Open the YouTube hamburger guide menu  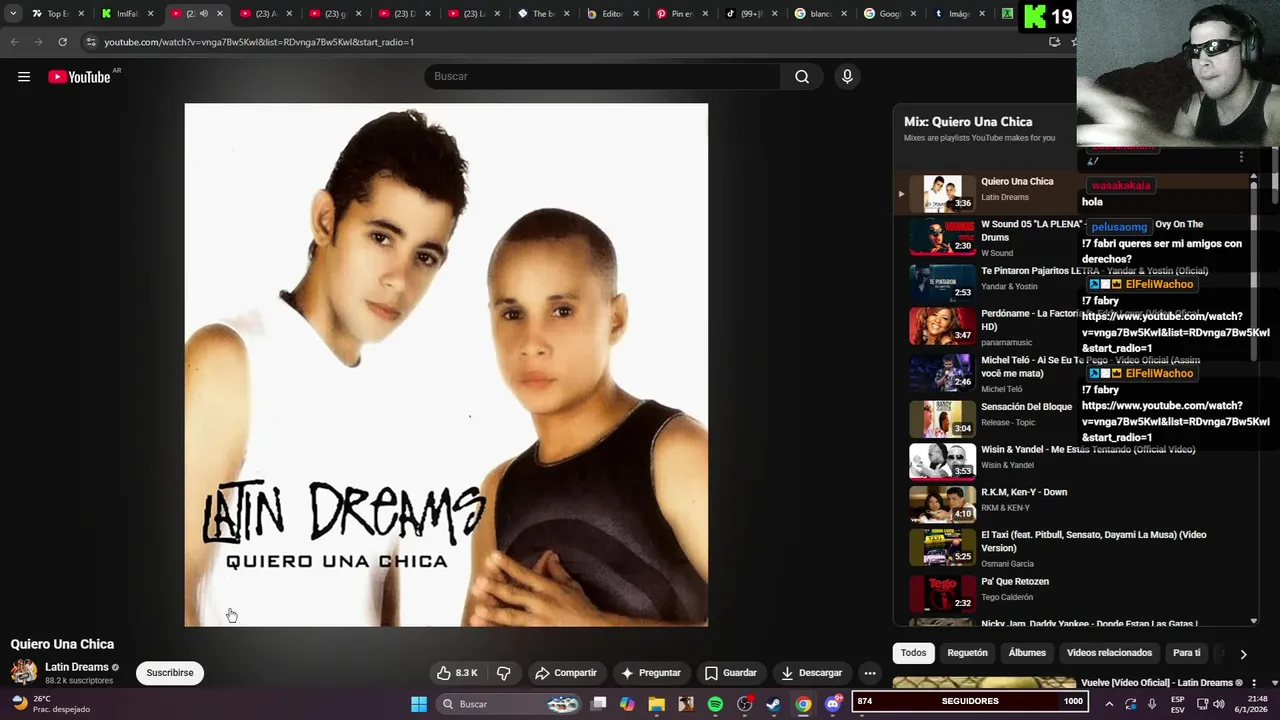(24, 77)
